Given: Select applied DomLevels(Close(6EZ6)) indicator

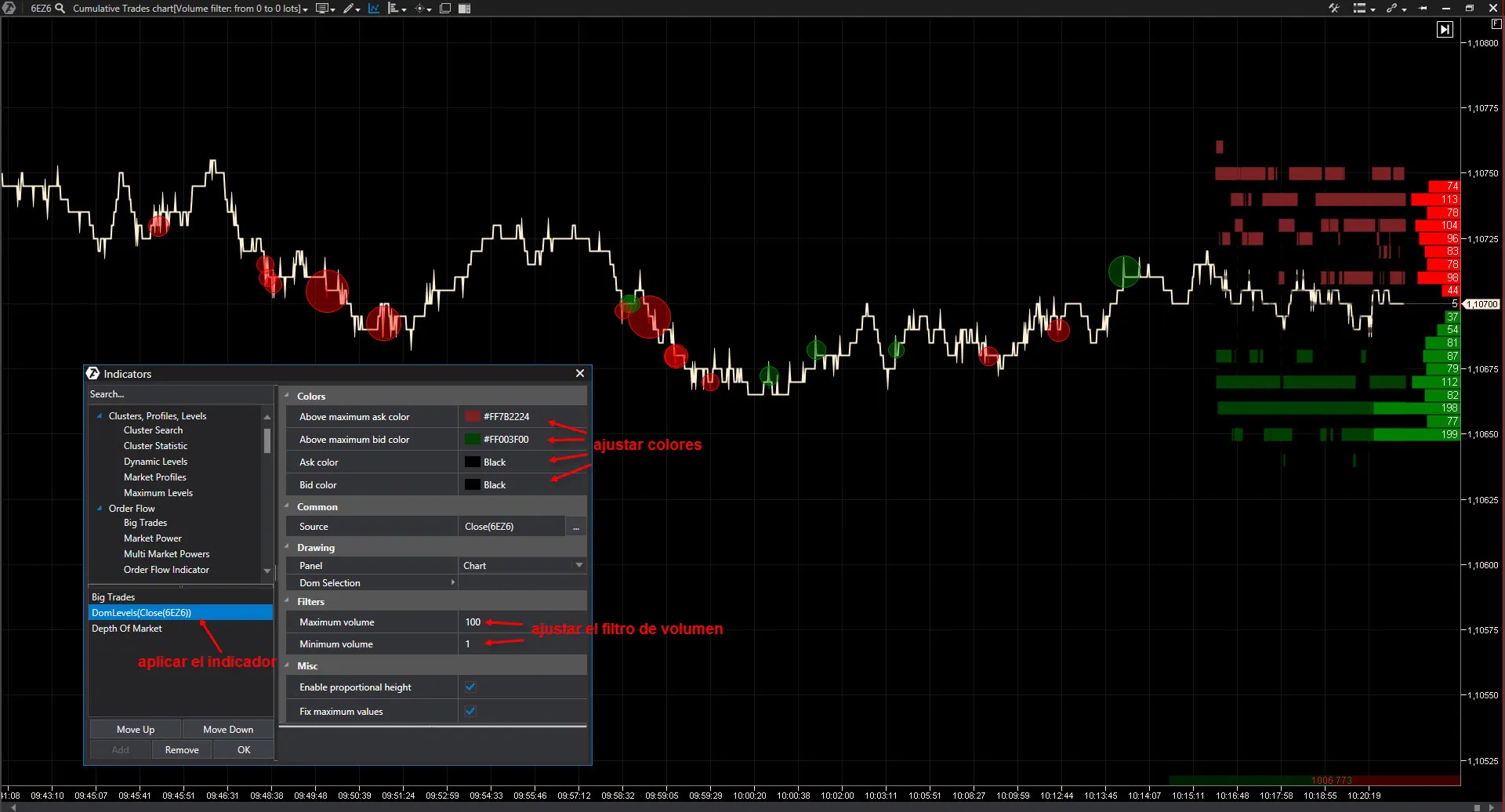Looking at the screenshot, I should (x=181, y=612).
